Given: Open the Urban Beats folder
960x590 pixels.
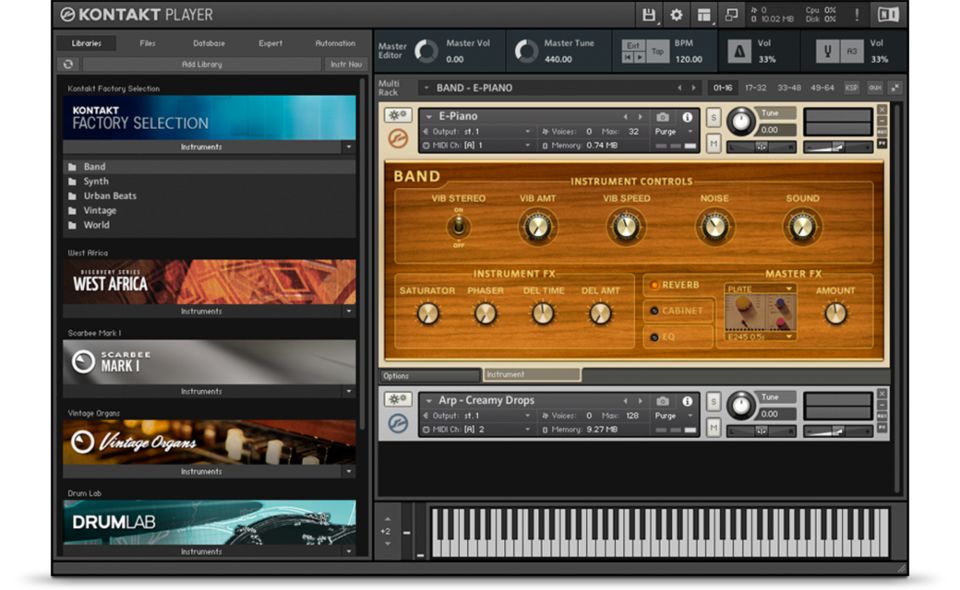Looking at the screenshot, I should (110, 196).
